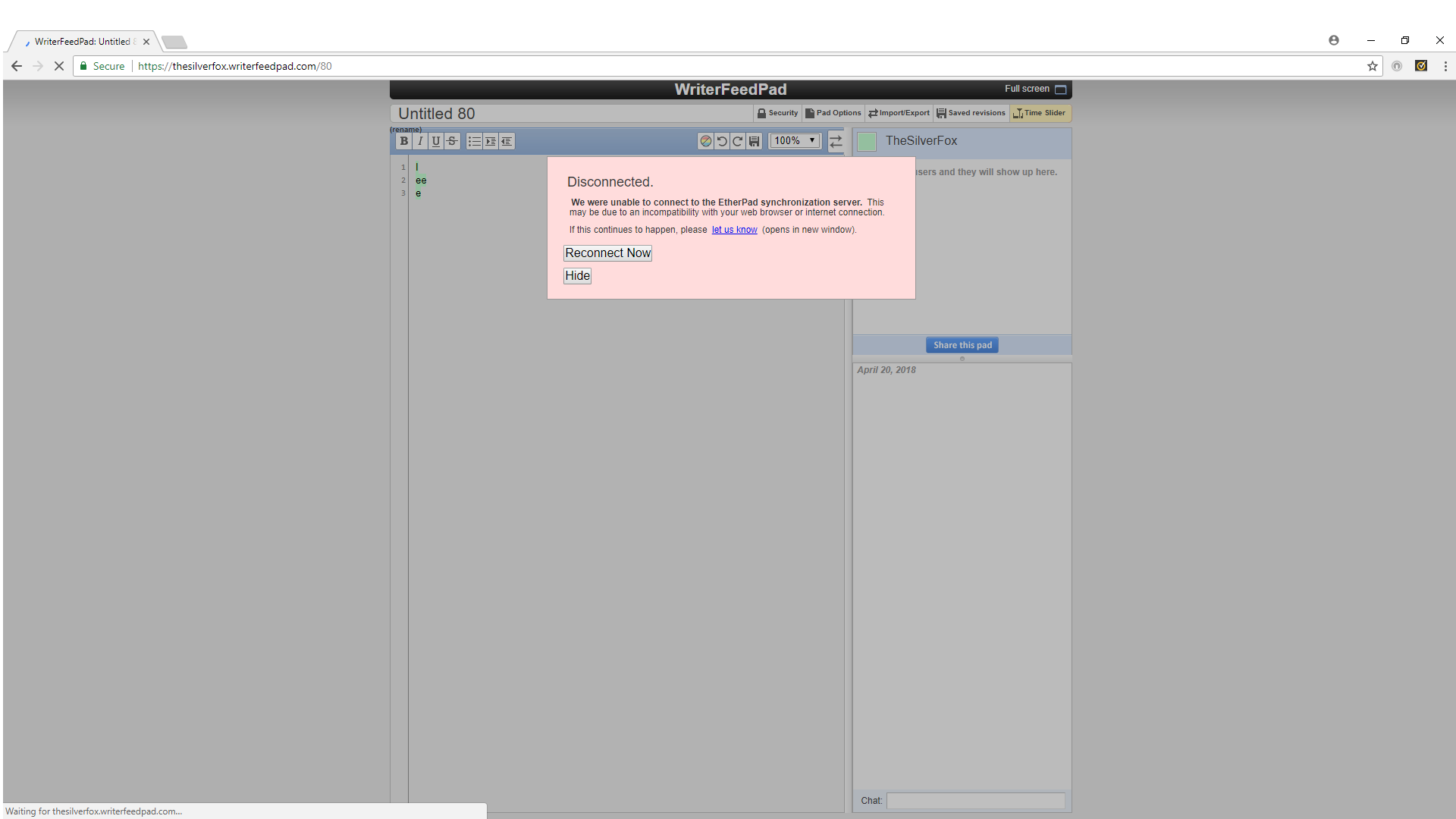The height and width of the screenshot is (819, 1456).
Task: Undo the last pad edit
Action: (x=722, y=141)
